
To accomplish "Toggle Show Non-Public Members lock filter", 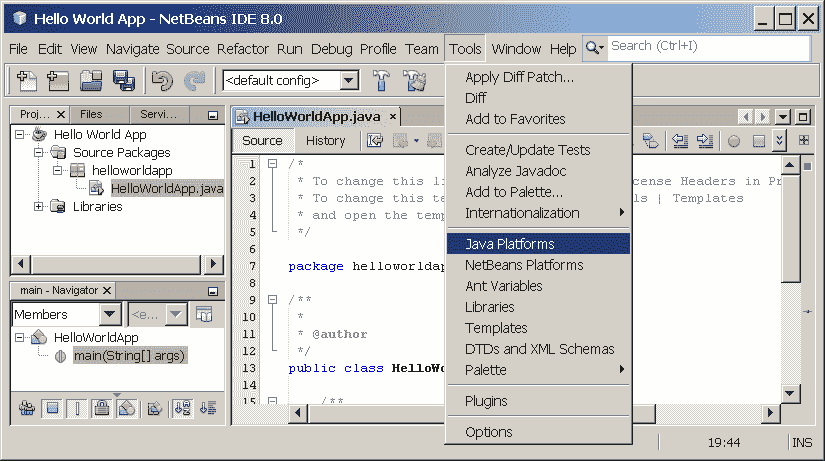I will pos(102,408).
